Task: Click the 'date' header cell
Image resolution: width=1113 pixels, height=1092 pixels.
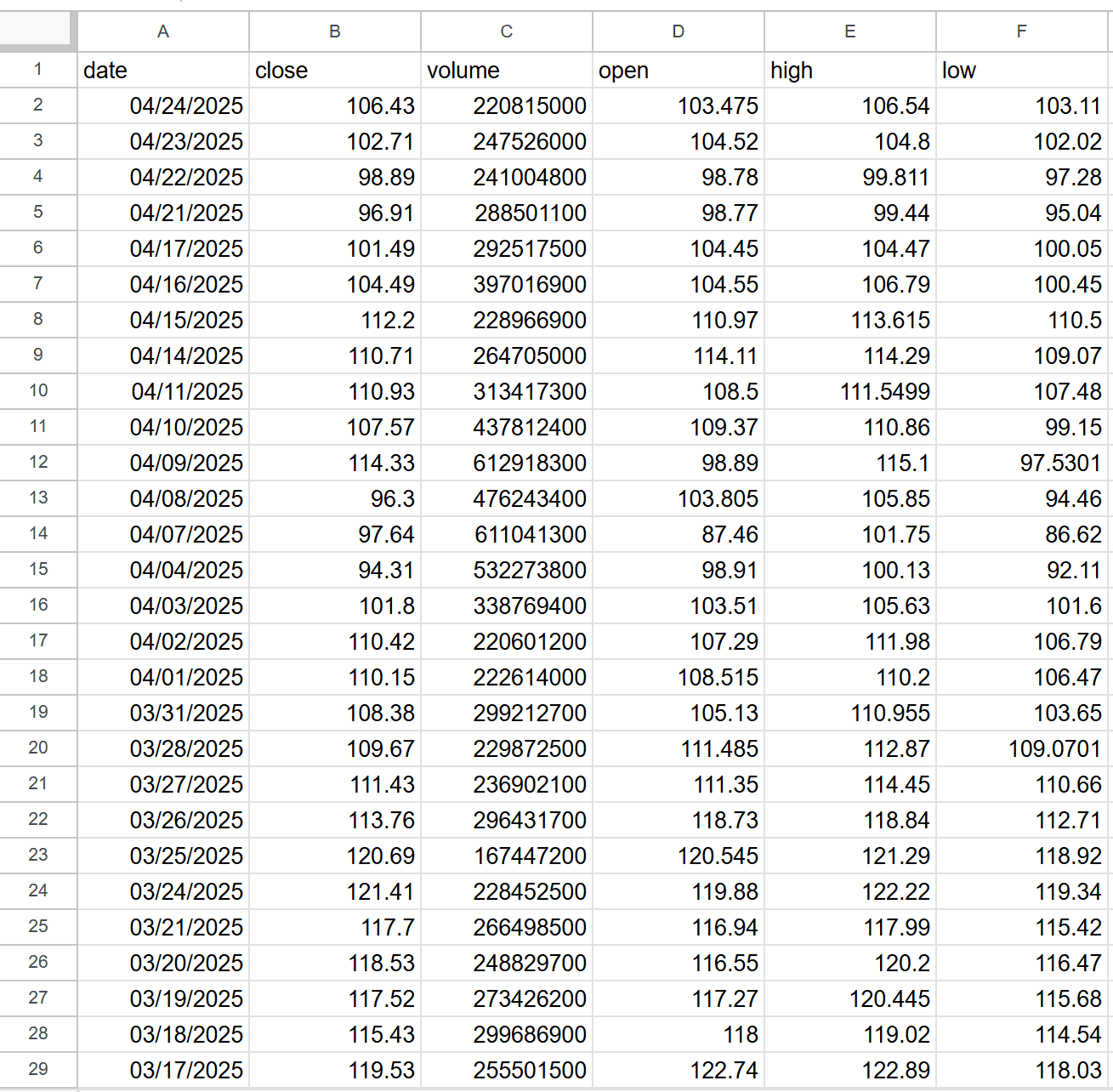Action: (162, 70)
